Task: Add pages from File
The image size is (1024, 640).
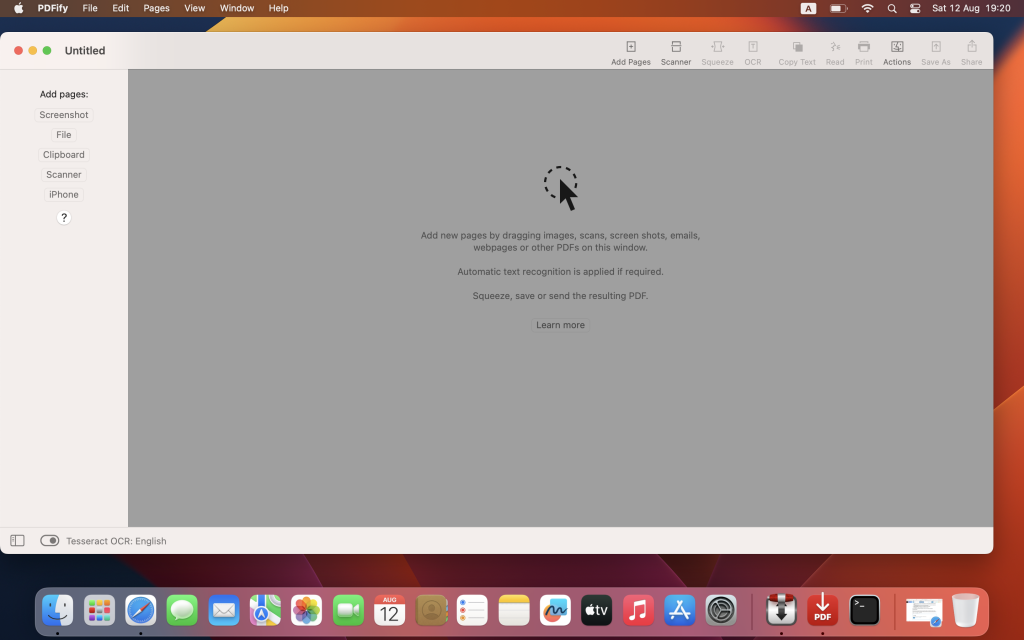Action: tap(63, 135)
